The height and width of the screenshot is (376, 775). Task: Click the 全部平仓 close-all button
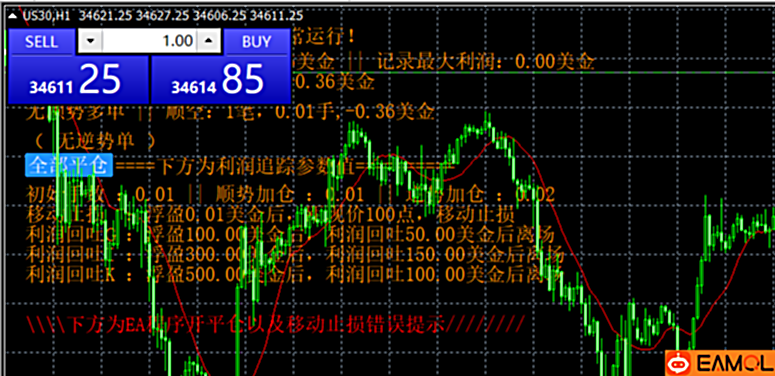[69, 166]
